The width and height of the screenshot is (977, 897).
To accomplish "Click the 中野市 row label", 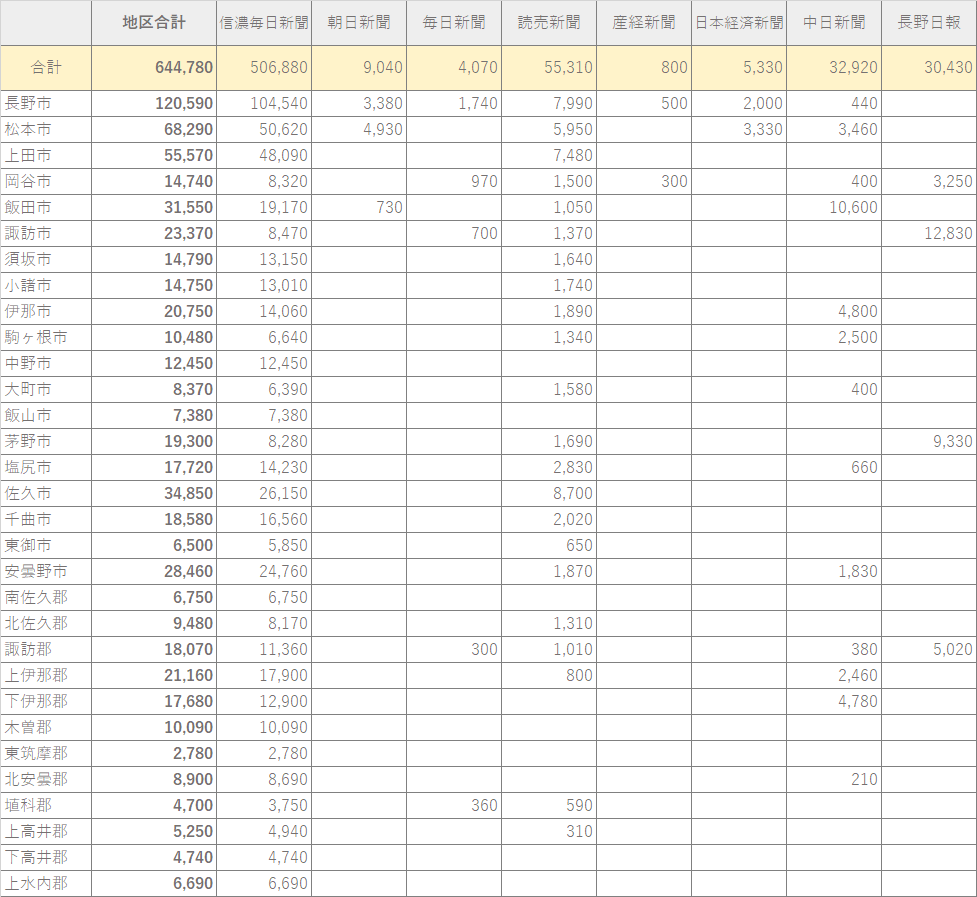I will (46, 363).
